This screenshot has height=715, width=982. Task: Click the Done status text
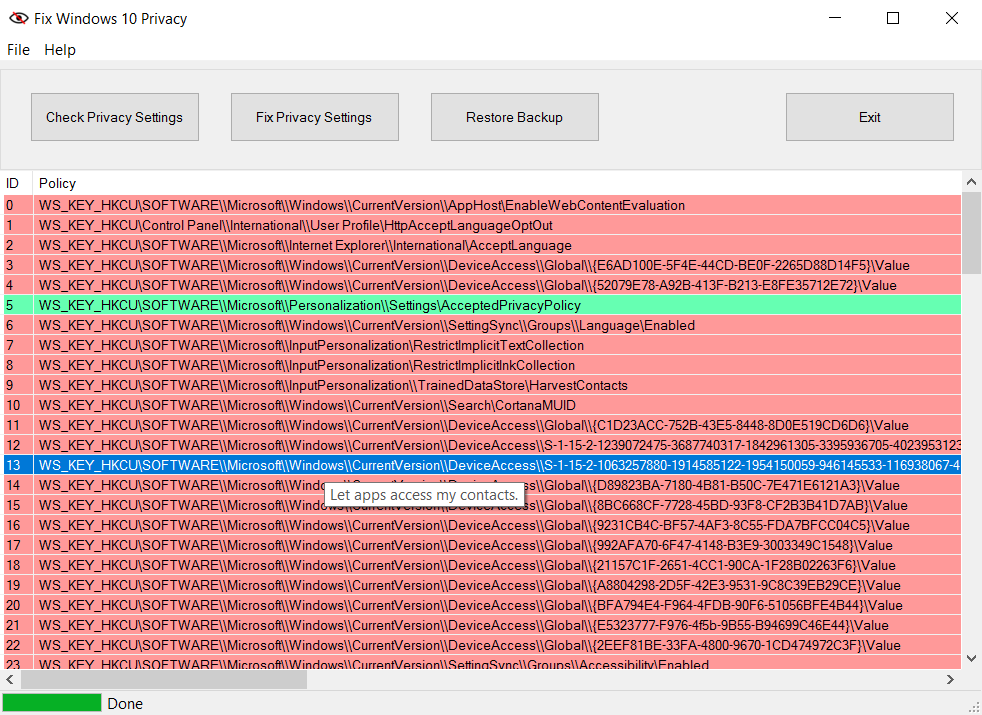coord(125,704)
